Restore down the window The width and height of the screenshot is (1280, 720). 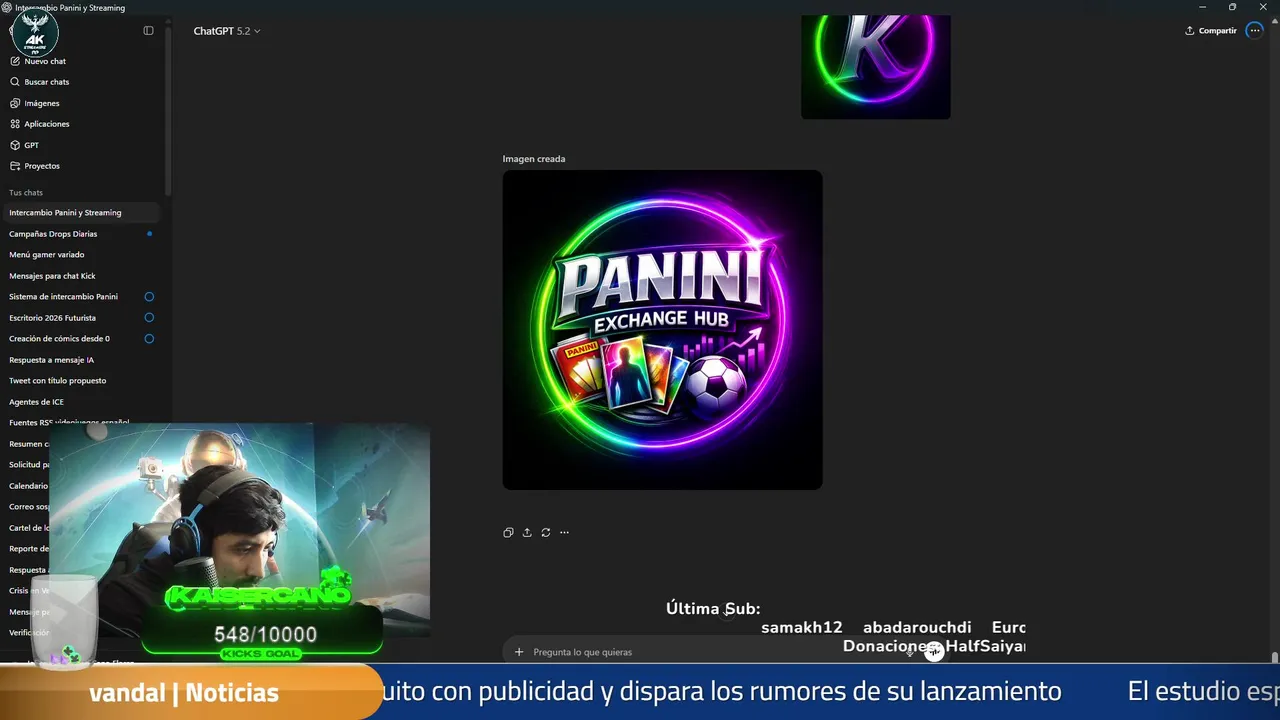(1232, 7)
